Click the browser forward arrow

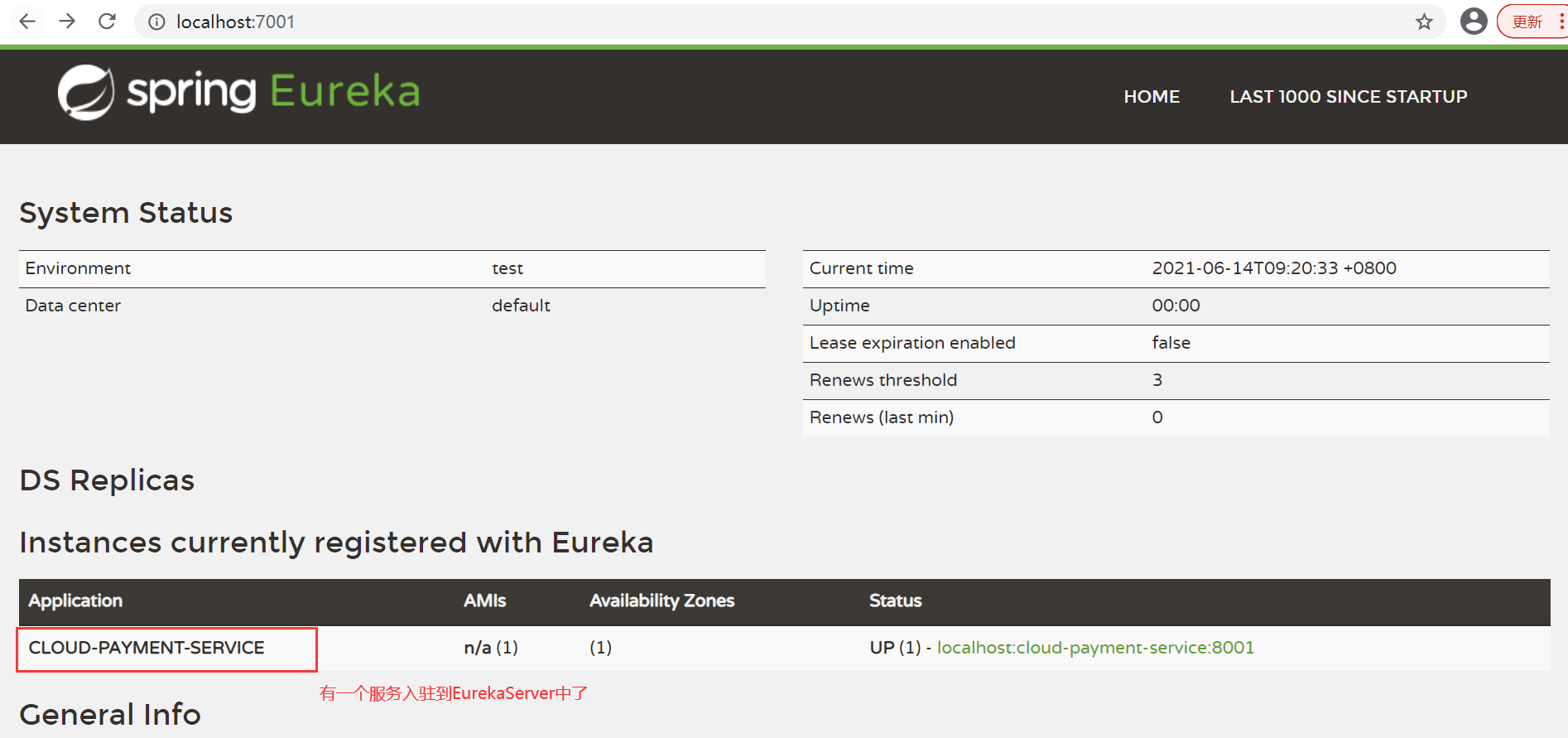click(x=67, y=22)
